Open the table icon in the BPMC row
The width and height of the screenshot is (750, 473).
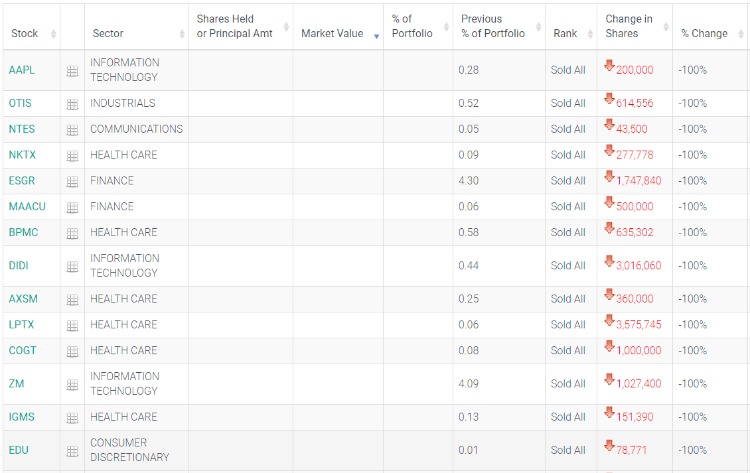(72, 233)
